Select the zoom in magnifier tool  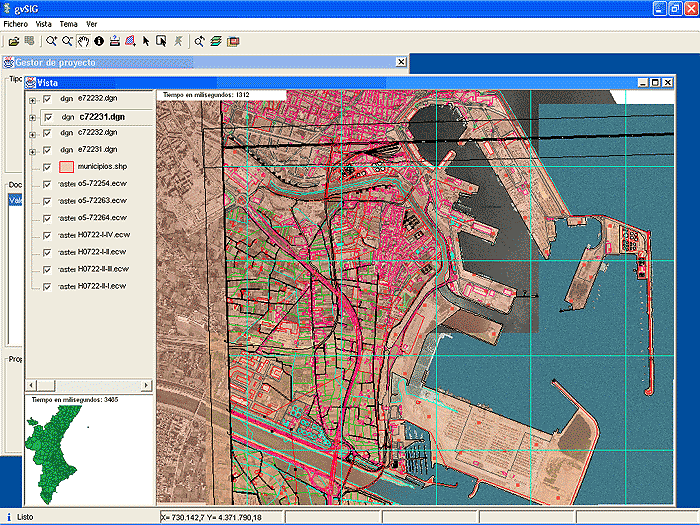click(51, 42)
